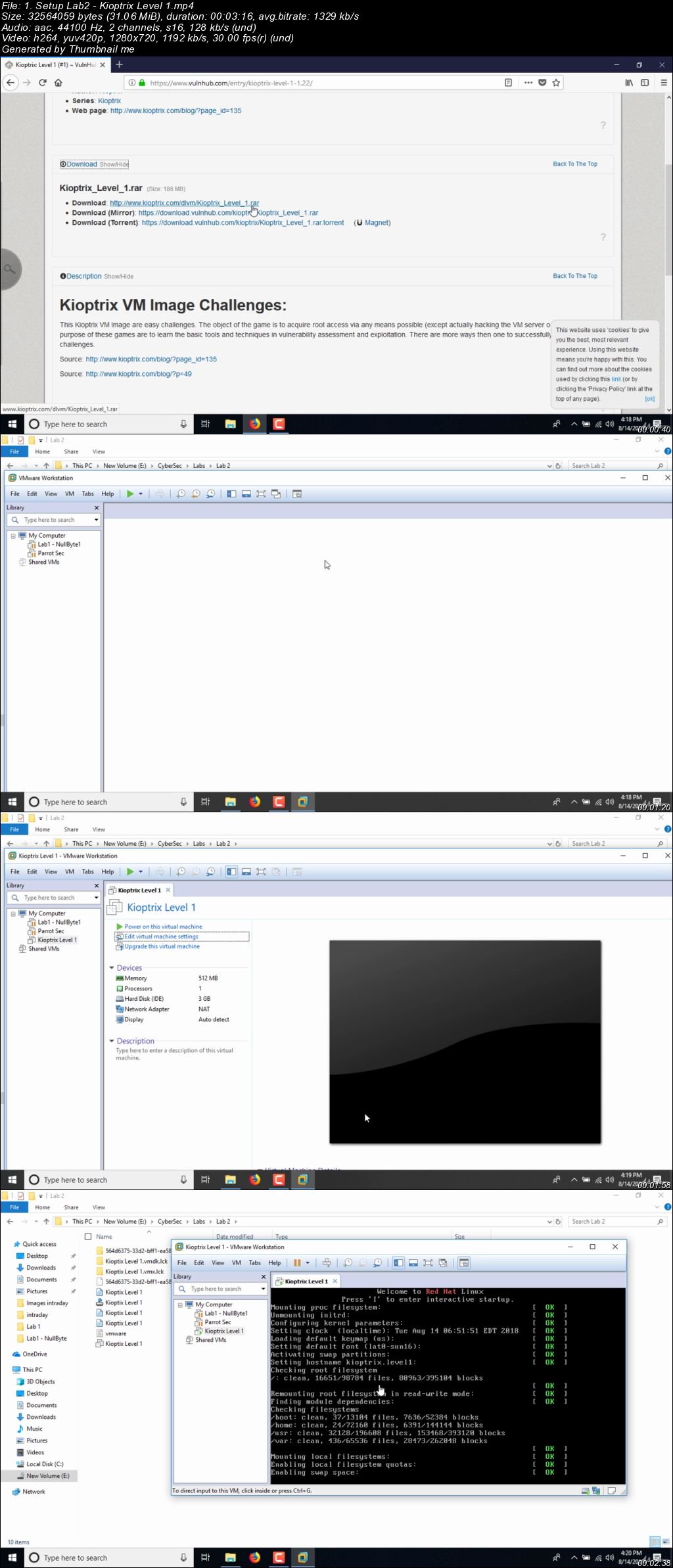Open power dropdown arrow in empty VMware frame
This screenshot has height=1568, width=673.
[141, 494]
